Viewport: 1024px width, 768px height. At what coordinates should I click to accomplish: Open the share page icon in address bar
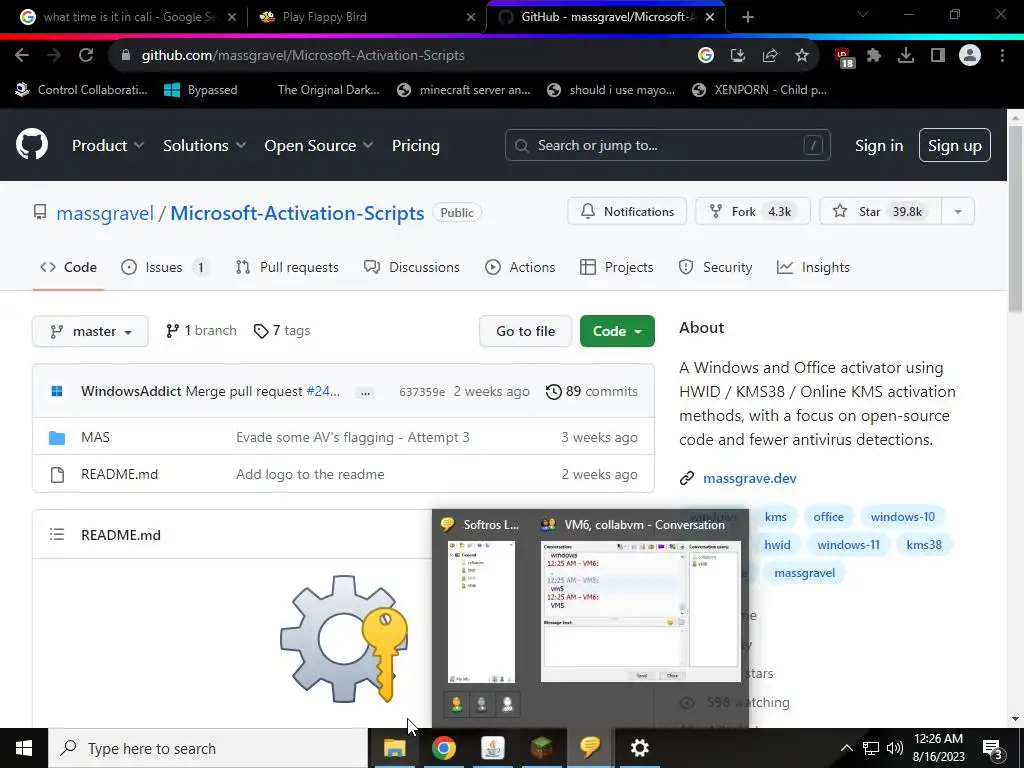click(770, 56)
